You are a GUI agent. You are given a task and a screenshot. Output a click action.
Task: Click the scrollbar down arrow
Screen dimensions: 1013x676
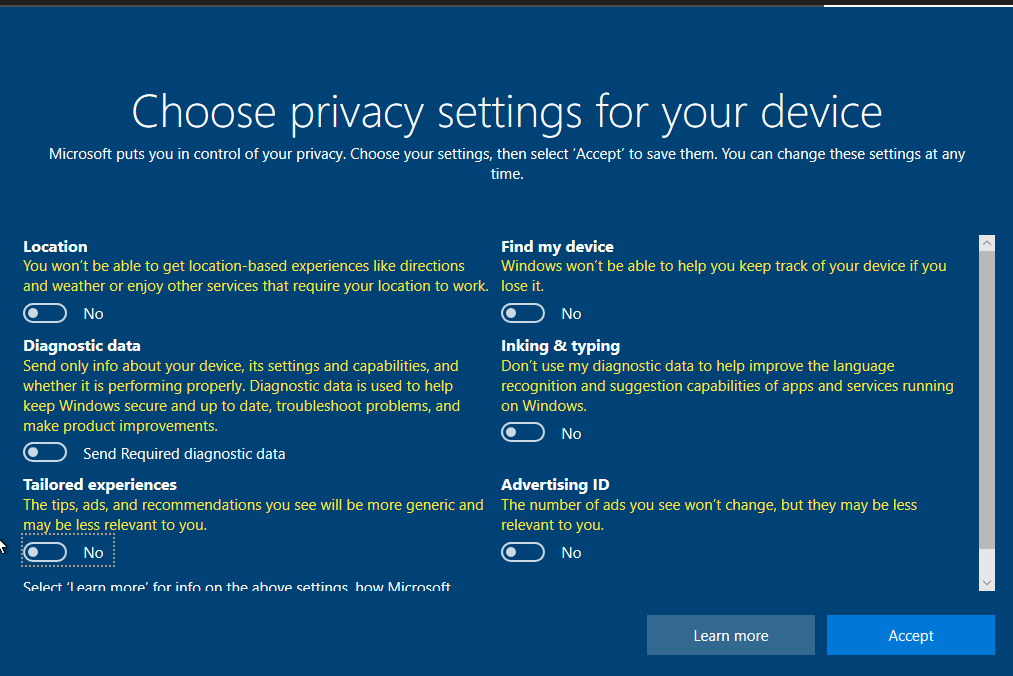click(987, 583)
